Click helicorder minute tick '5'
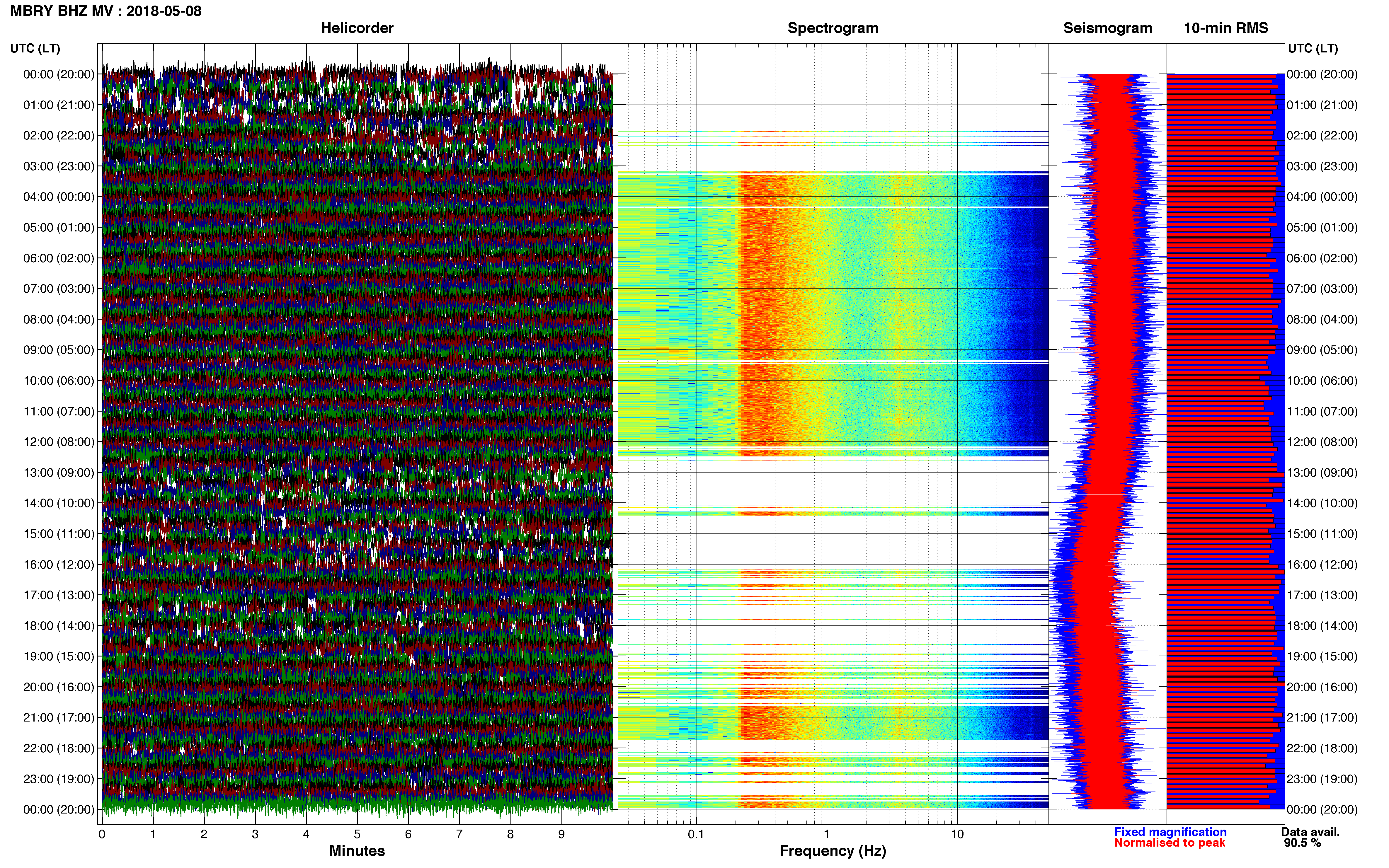The image size is (1389, 868). pos(357,834)
